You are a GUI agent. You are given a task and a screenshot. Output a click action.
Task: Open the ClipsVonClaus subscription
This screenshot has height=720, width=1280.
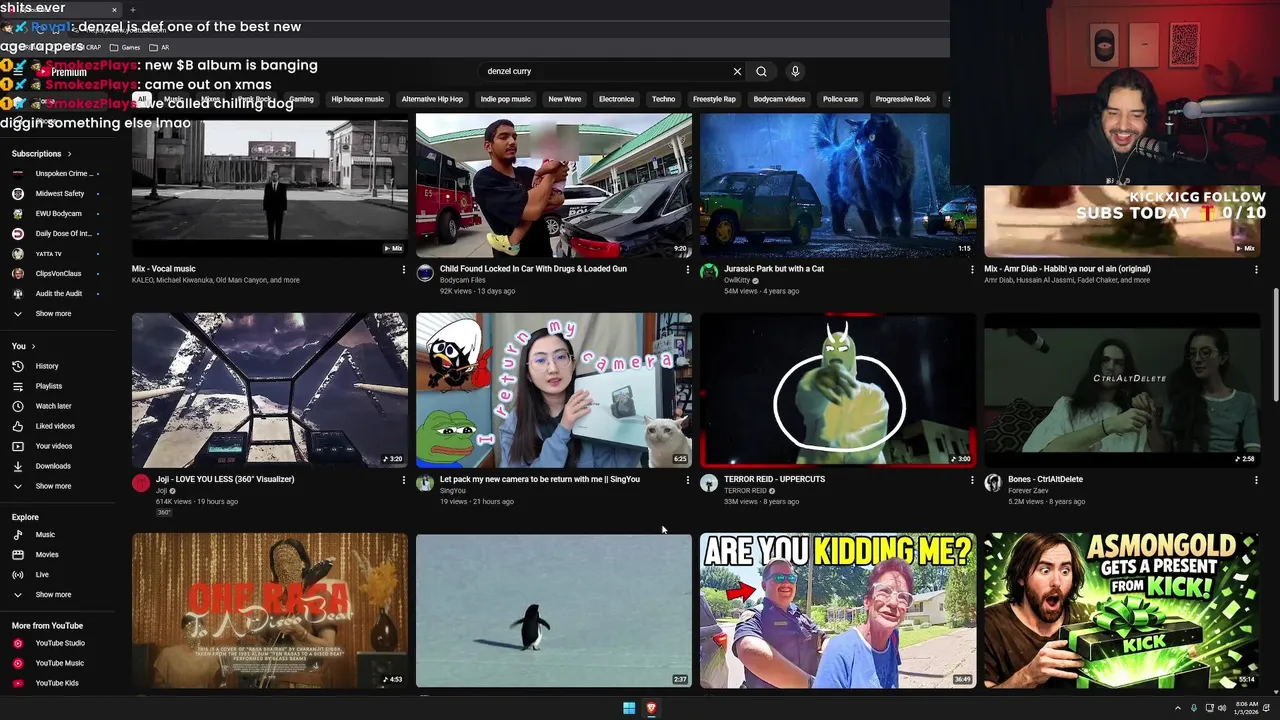(x=58, y=274)
